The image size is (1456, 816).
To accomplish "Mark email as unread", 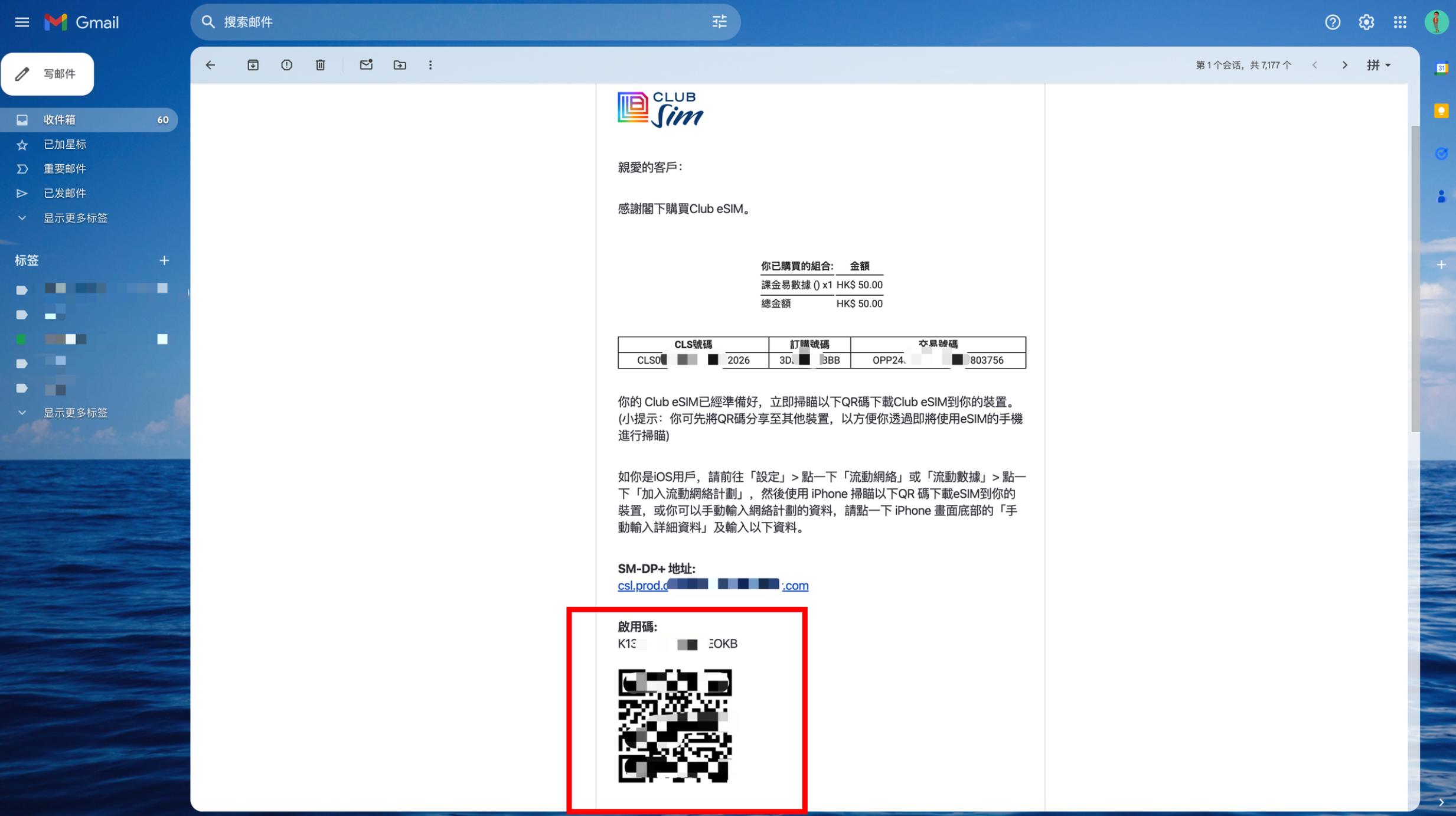I will 366,65.
